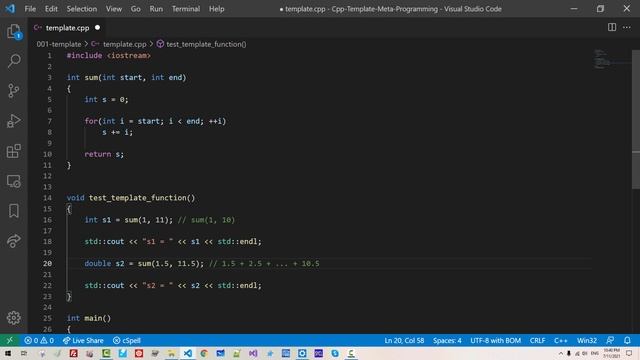Click 'test_template_function()' on line 14
640x360 pixels.
click(142, 198)
